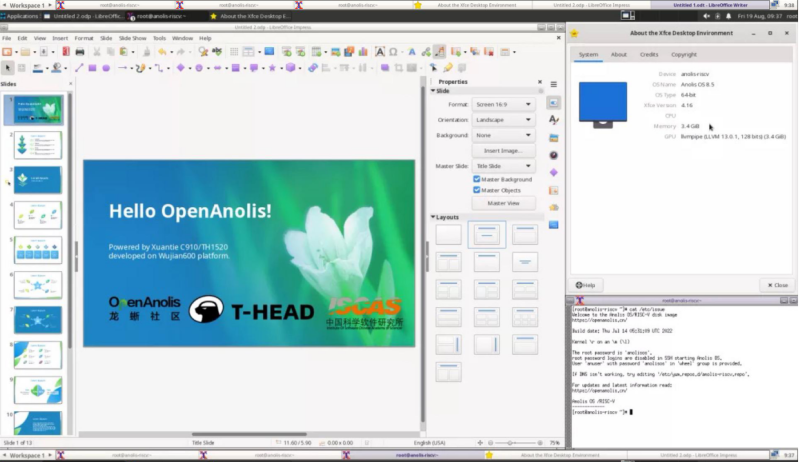Viewport: 800px width, 462px height.
Task: Switch to the Credits tab in Xfce dialog
Action: (x=649, y=54)
